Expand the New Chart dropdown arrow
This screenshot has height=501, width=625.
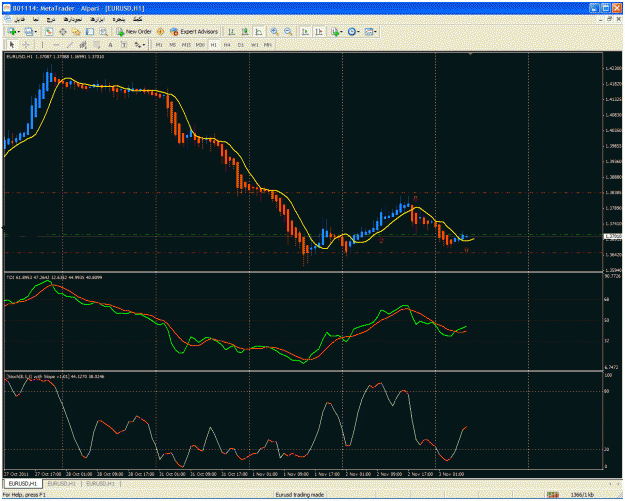pos(19,32)
